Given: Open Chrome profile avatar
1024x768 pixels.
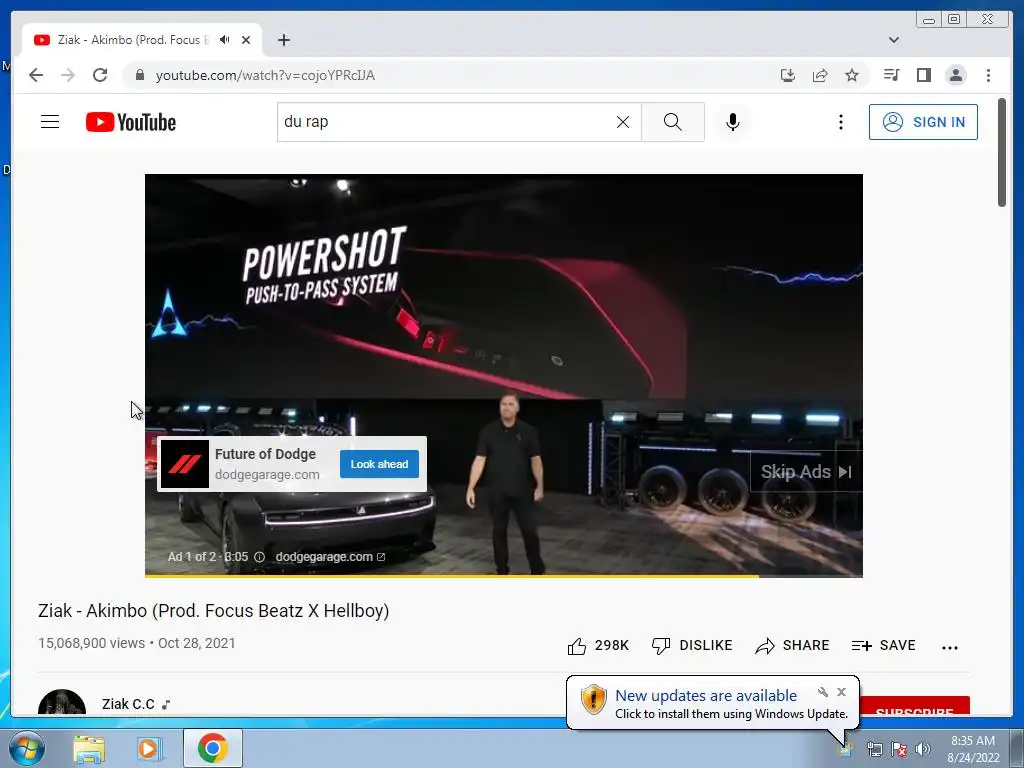Looking at the screenshot, I should coord(955,75).
